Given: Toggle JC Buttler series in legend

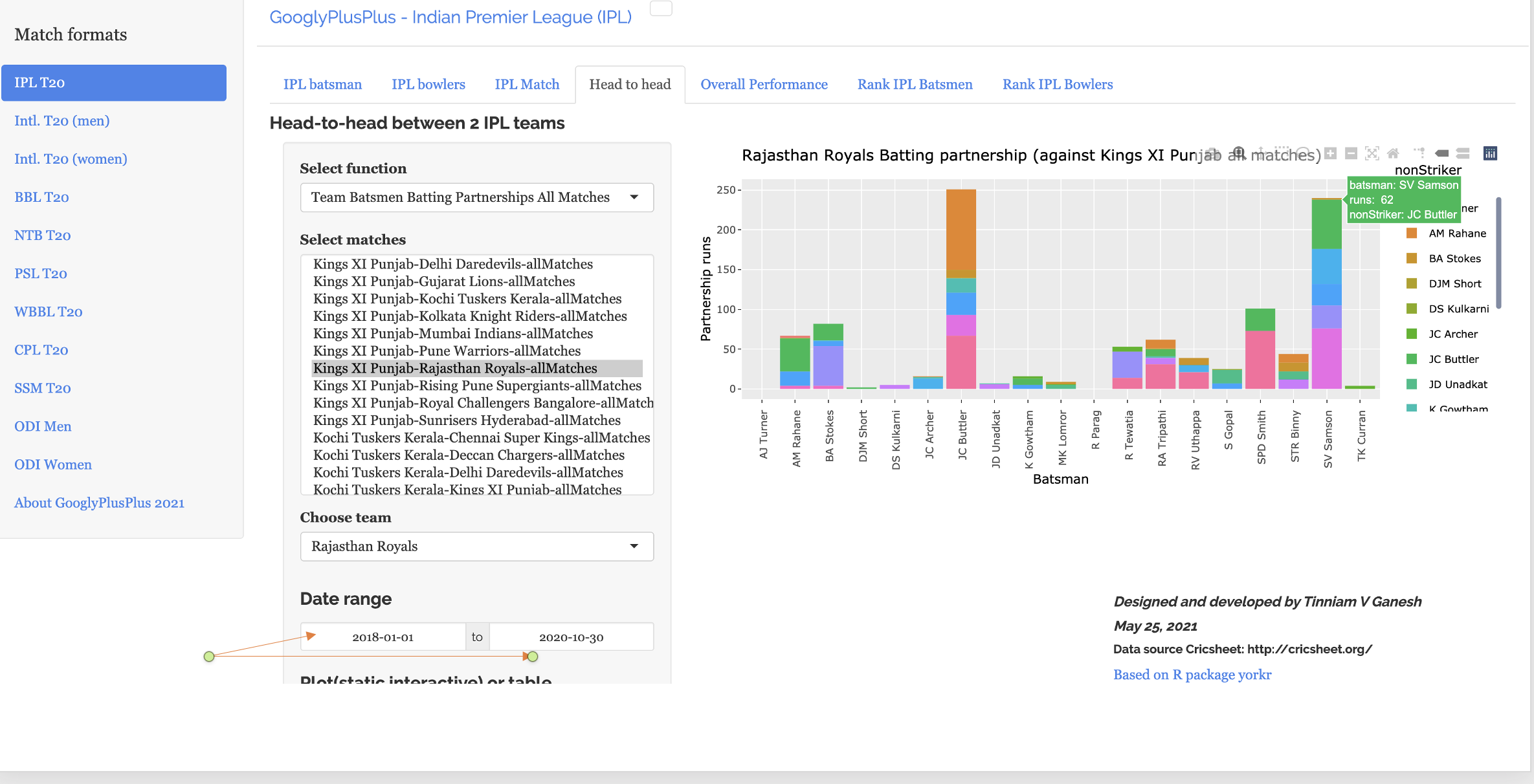Looking at the screenshot, I should [1453, 359].
